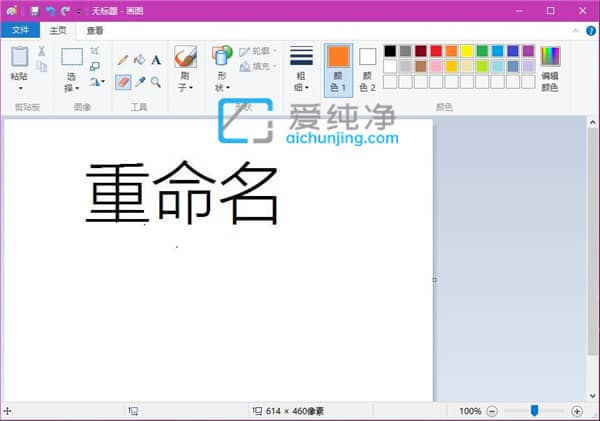Click the Crop icon

[x=95, y=51]
